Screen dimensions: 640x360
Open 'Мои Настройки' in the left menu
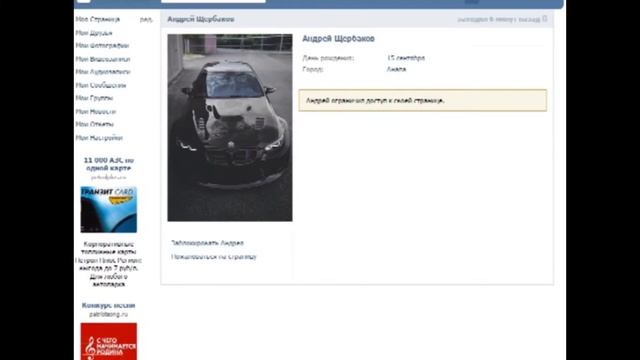(x=99, y=138)
